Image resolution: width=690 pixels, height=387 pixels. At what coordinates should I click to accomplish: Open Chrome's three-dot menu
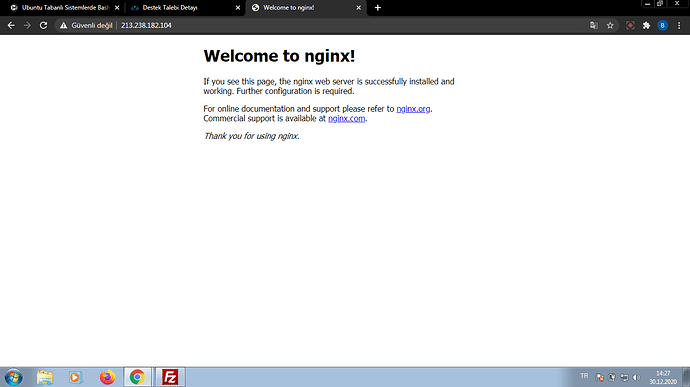click(679, 26)
